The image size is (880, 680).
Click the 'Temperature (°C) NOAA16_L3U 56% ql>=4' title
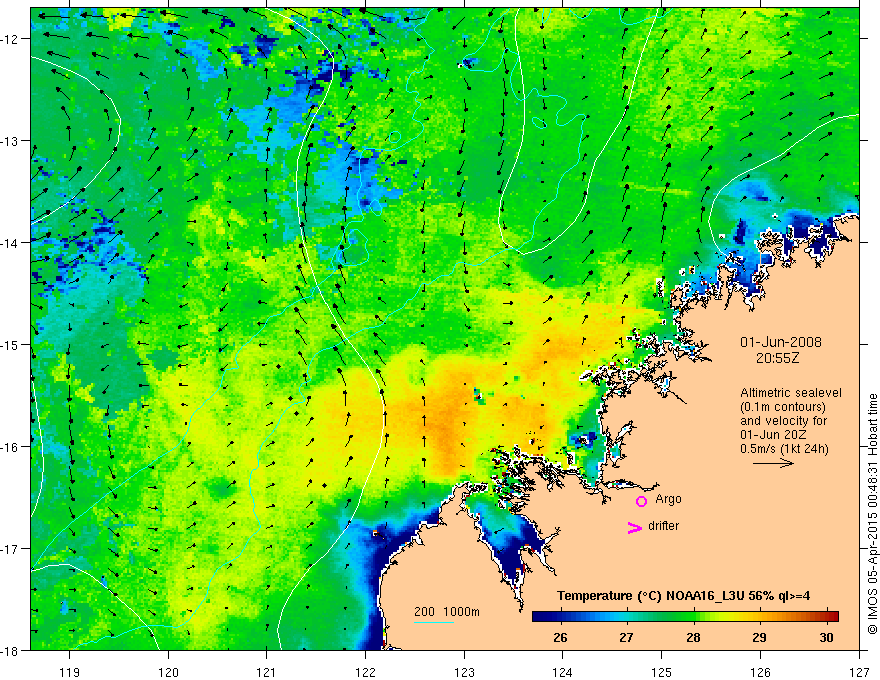(683, 596)
